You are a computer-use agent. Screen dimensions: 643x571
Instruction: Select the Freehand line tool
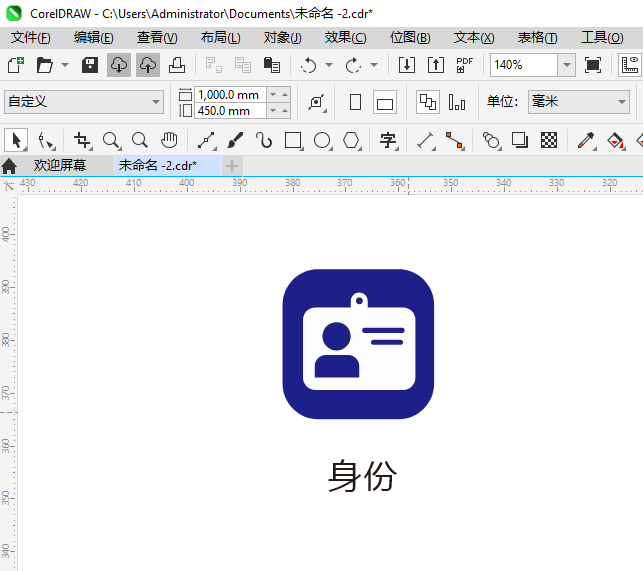click(x=207, y=140)
